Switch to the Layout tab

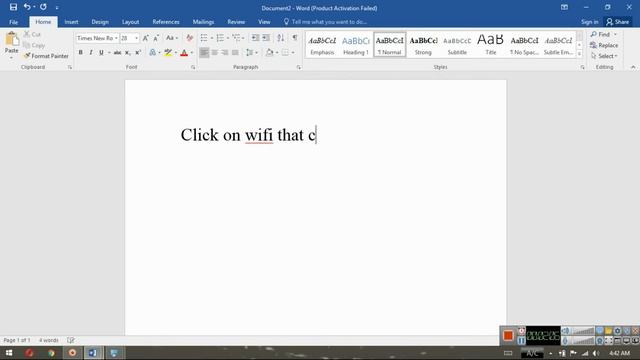[131, 22]
